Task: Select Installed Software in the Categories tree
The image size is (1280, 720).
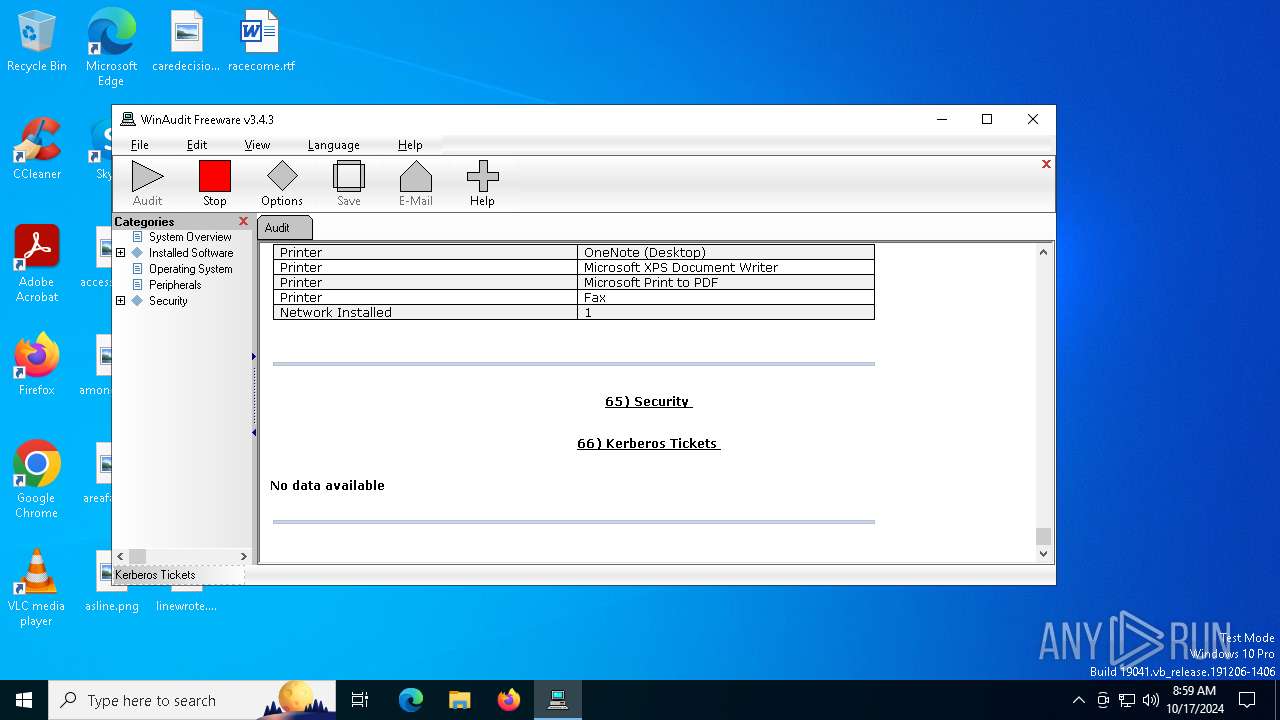Action: 191,253
